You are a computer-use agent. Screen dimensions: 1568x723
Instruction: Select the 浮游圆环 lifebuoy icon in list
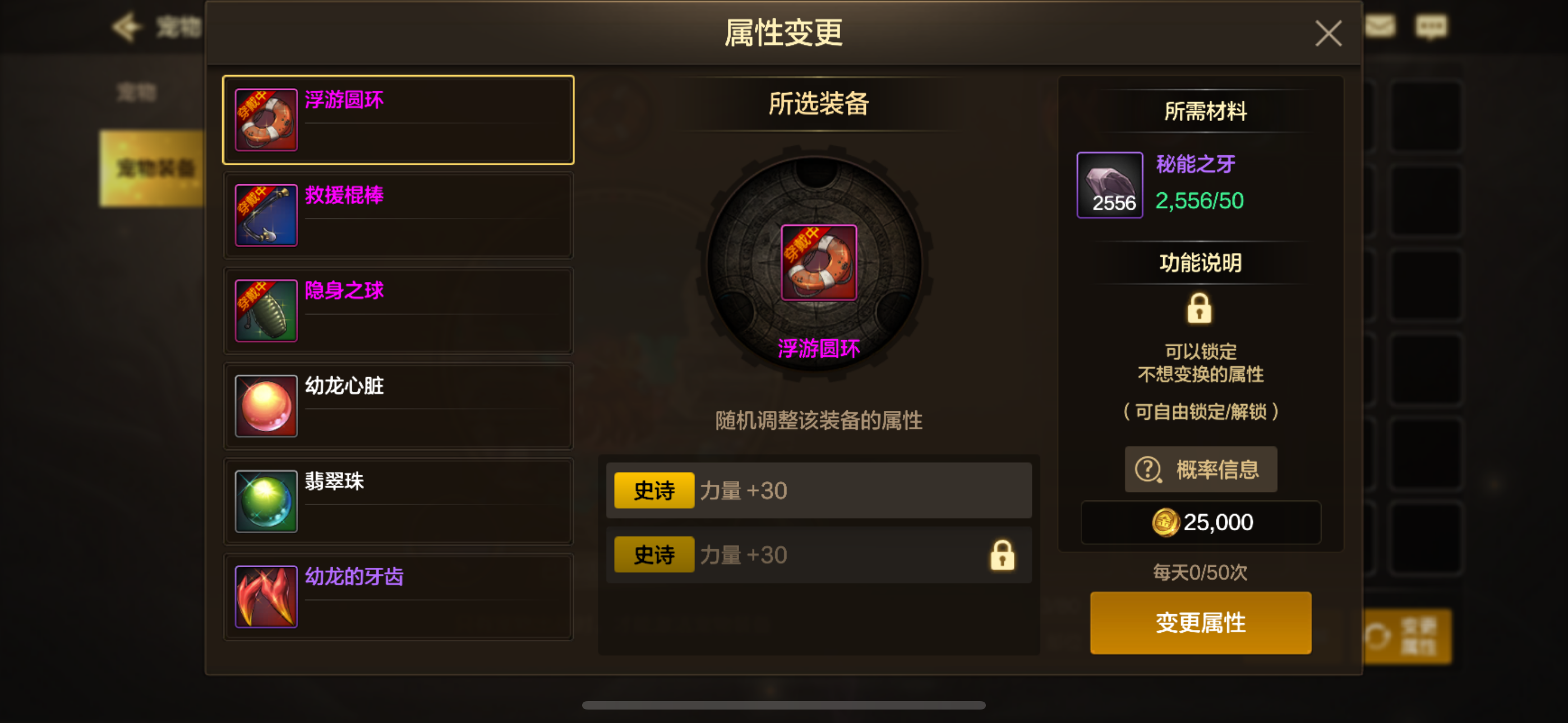coord(266,120)
